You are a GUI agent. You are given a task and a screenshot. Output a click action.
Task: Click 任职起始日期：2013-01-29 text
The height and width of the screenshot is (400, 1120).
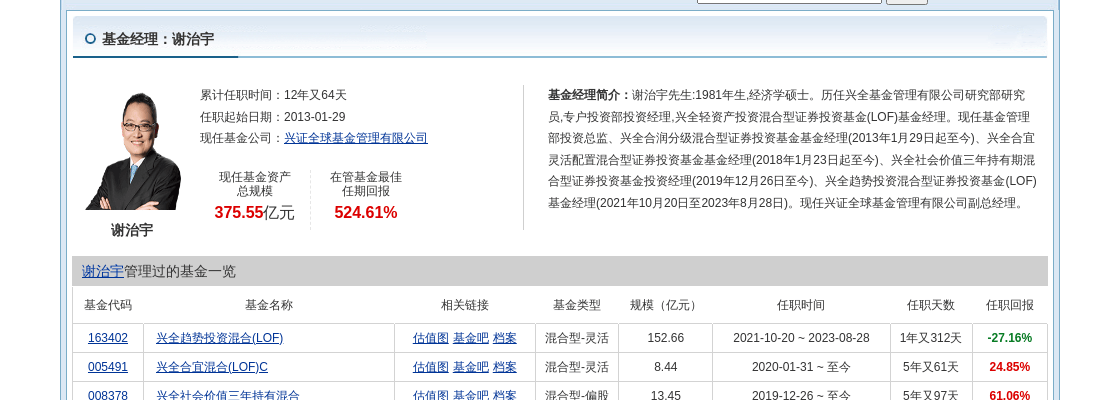pyautogui.click(x=273, y=116)
